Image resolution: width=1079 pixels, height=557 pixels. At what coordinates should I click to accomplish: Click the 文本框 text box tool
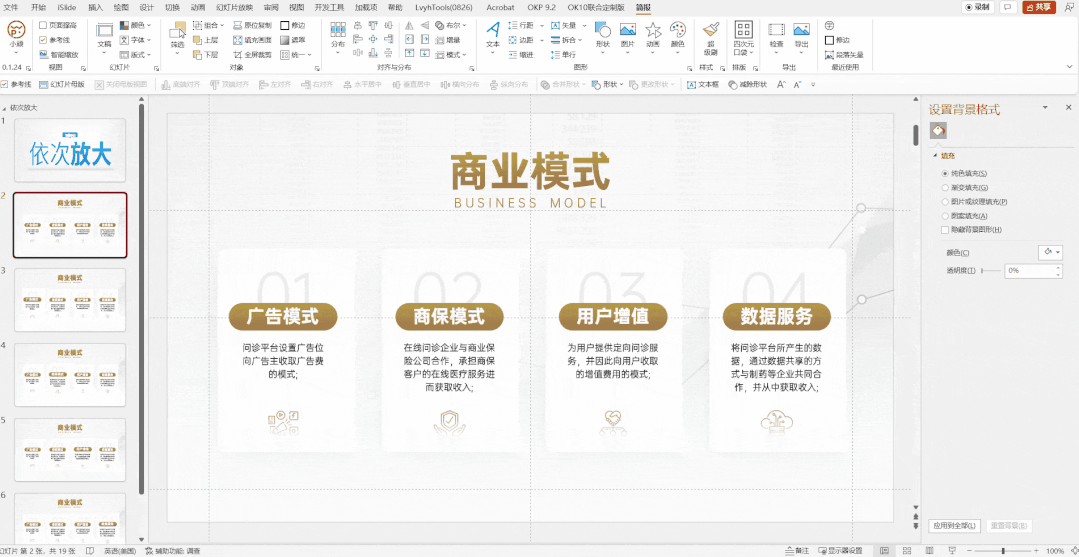703,84
